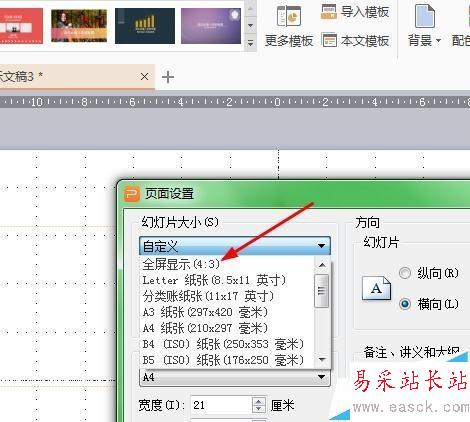The width and height of the screenshot is (470, 422).
Task: Select the 横向(L) landscape radio button
Action: 405,304
